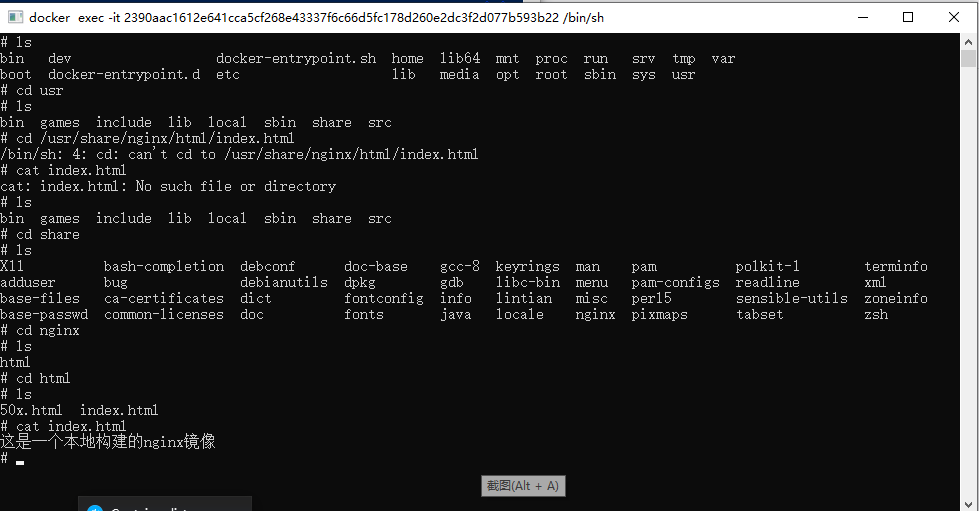Click the terminal window icon in title bar
The height and width of the screenshot is (511, 979).
[x=15, y=17]
